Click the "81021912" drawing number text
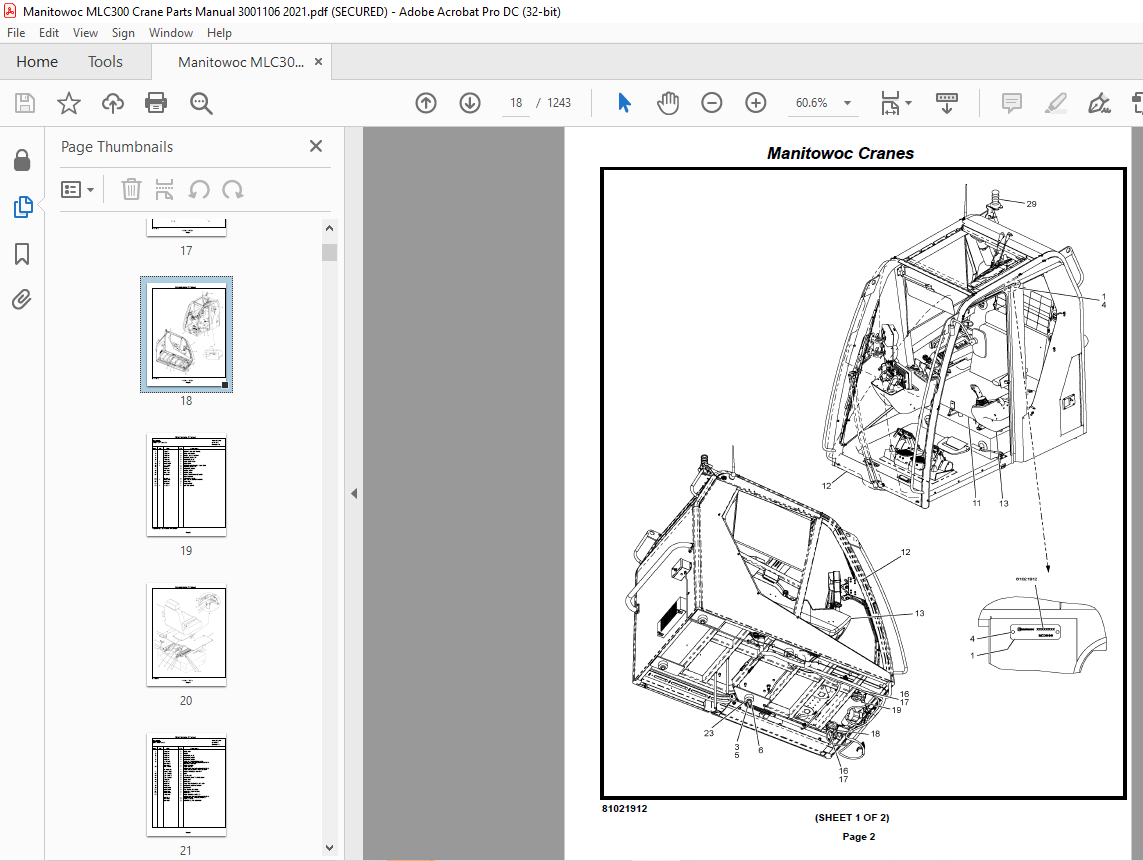This screenshot has width=1143, height=861. [x=625, y=809]
